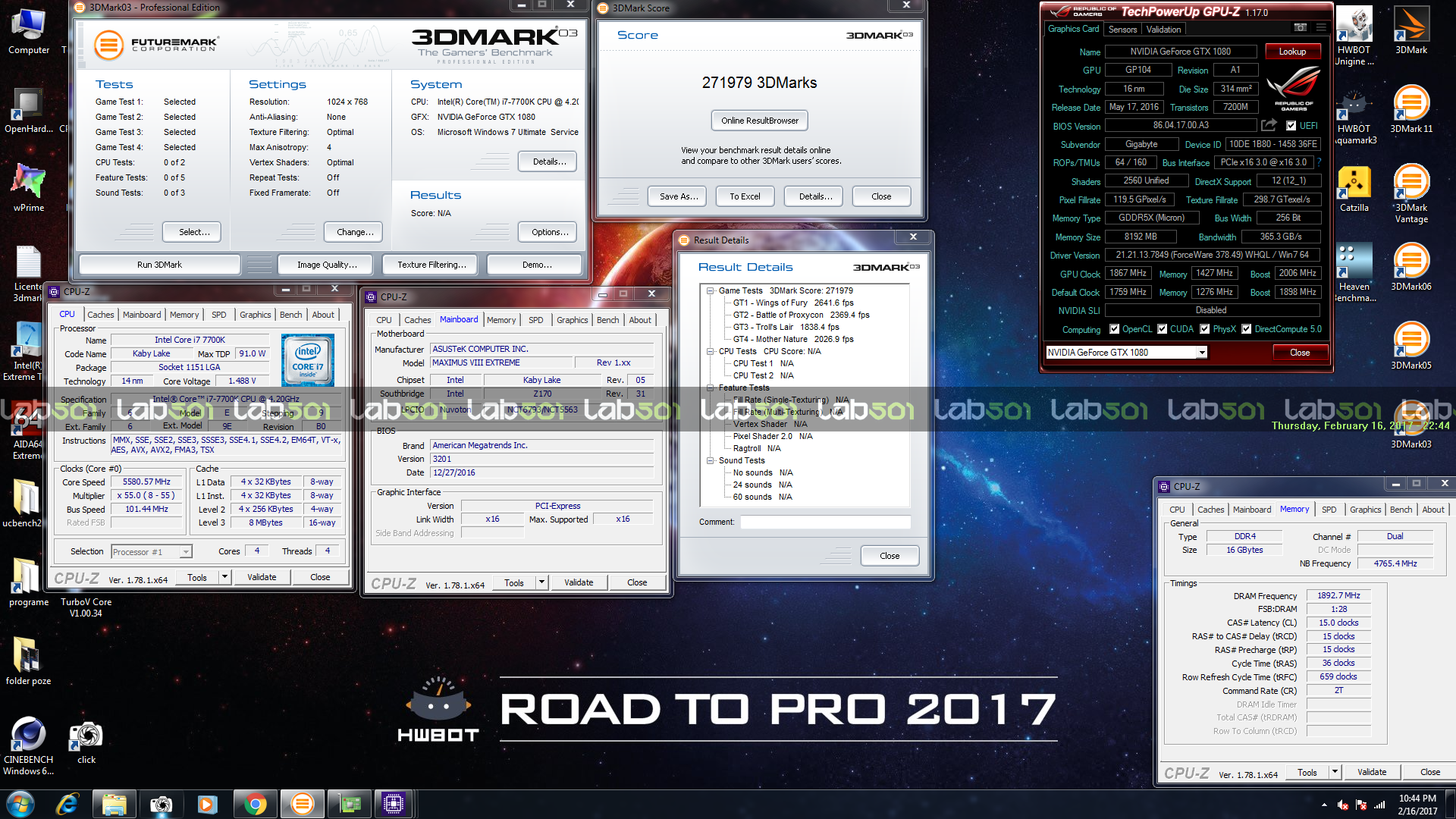Click the Windows Start orb
Screen dimensions: 1456x819
(x=20, y=804)
